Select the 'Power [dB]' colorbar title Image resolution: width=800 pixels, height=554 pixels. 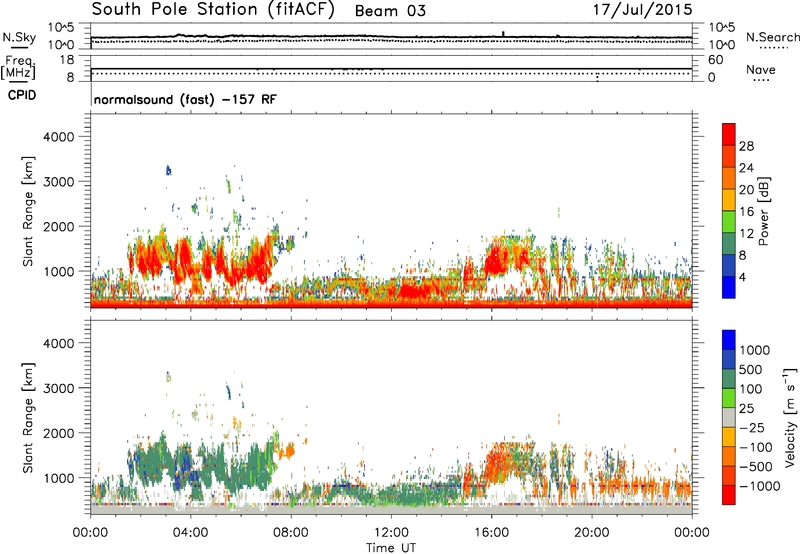(x=763, y=211)
